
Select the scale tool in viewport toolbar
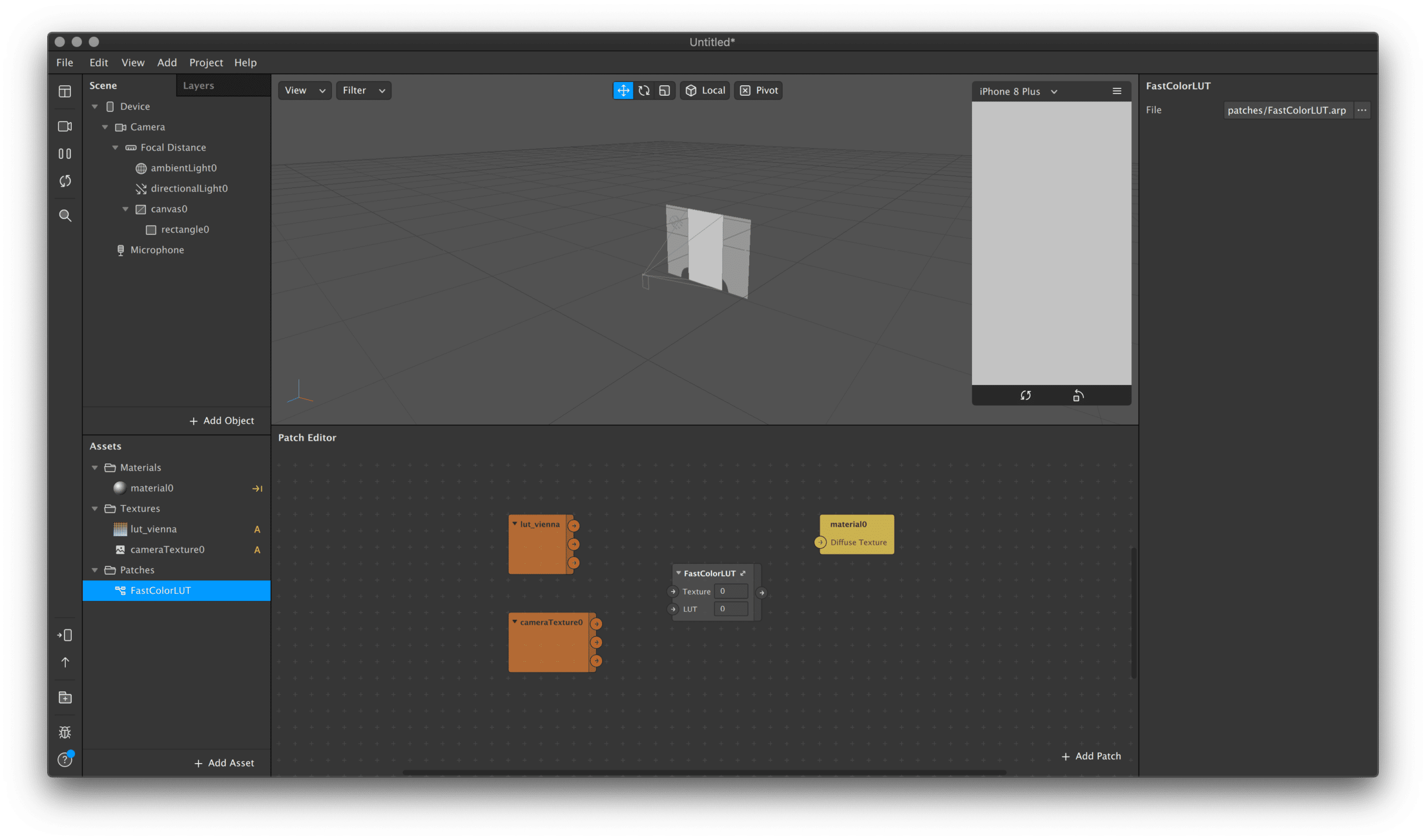(665, 91)
